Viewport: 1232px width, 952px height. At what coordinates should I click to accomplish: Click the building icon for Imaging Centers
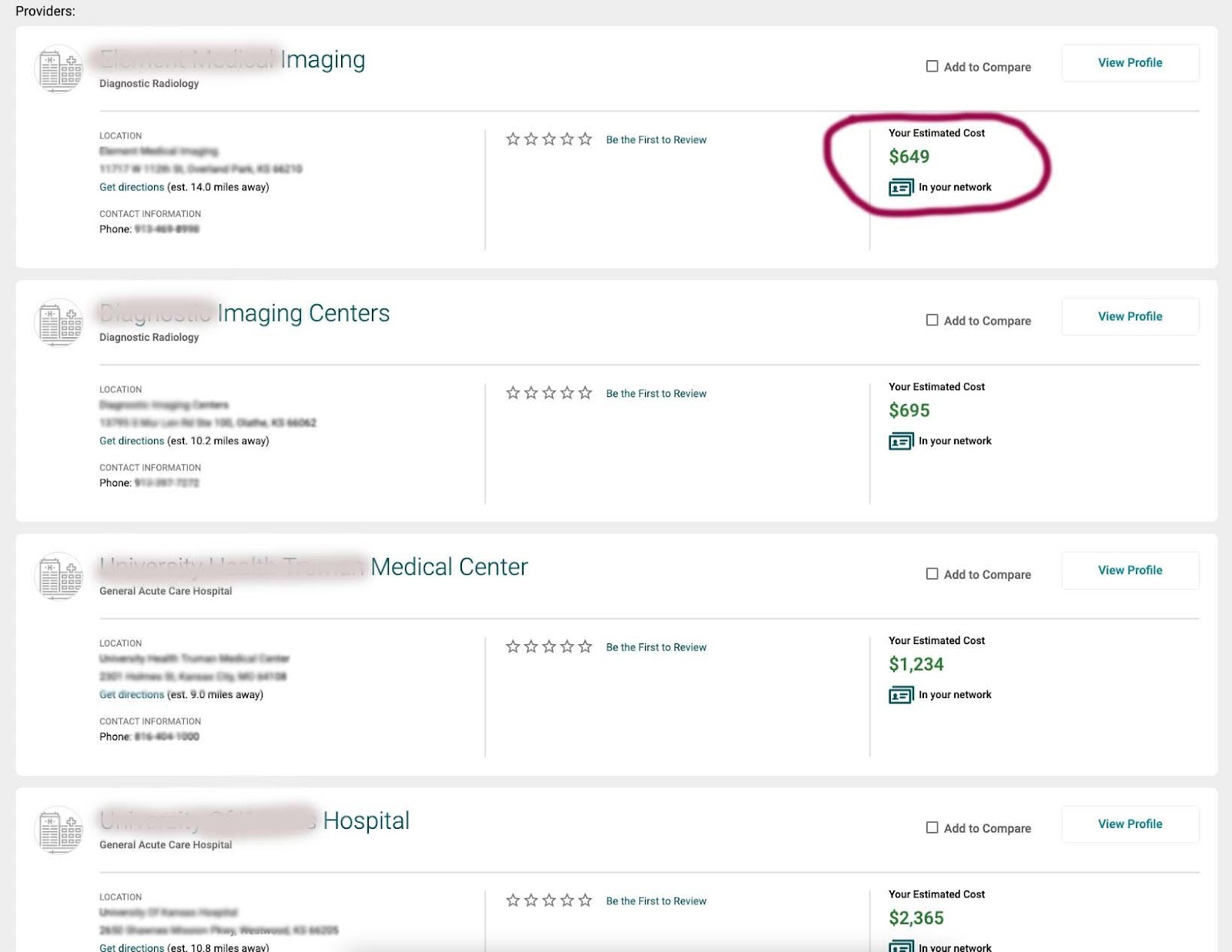59,322
